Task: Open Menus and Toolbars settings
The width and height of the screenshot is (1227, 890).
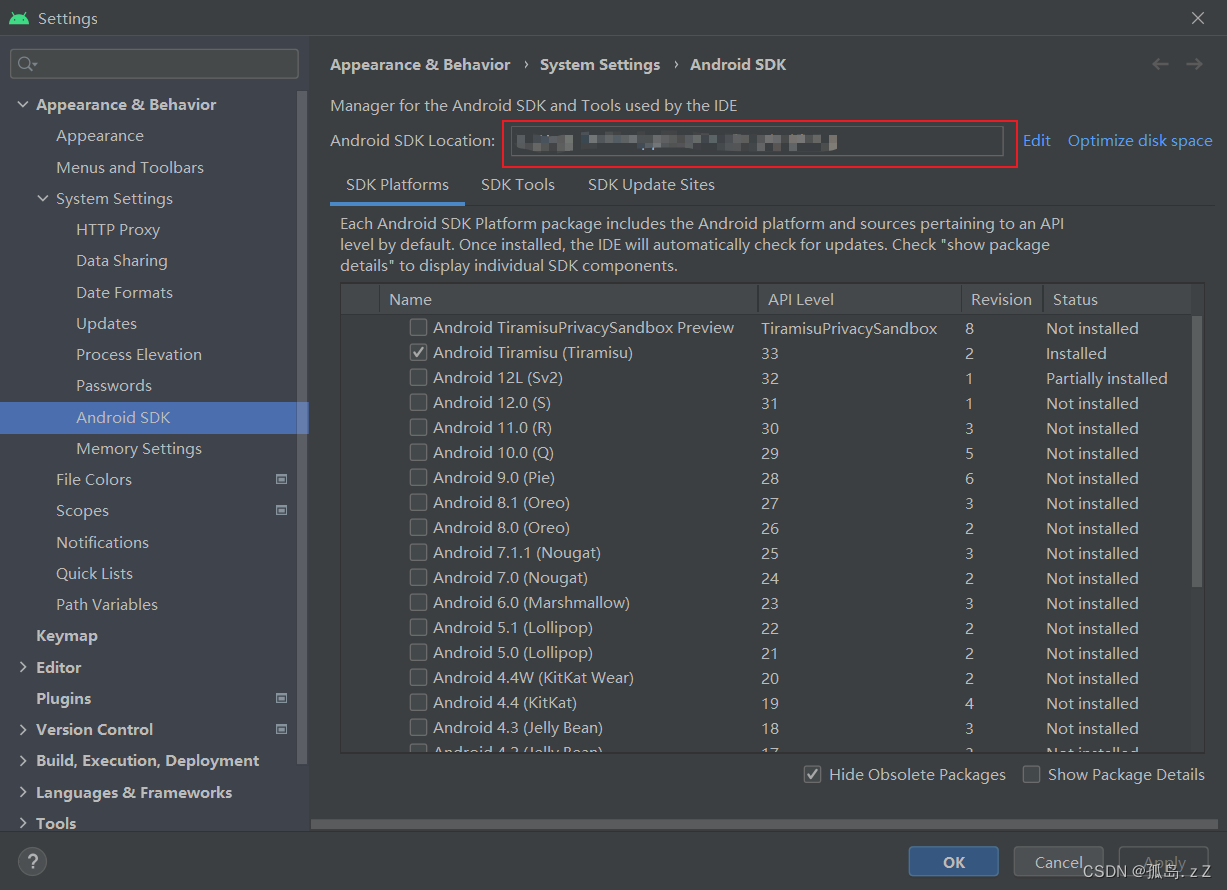Action: [x=130, y=168]
